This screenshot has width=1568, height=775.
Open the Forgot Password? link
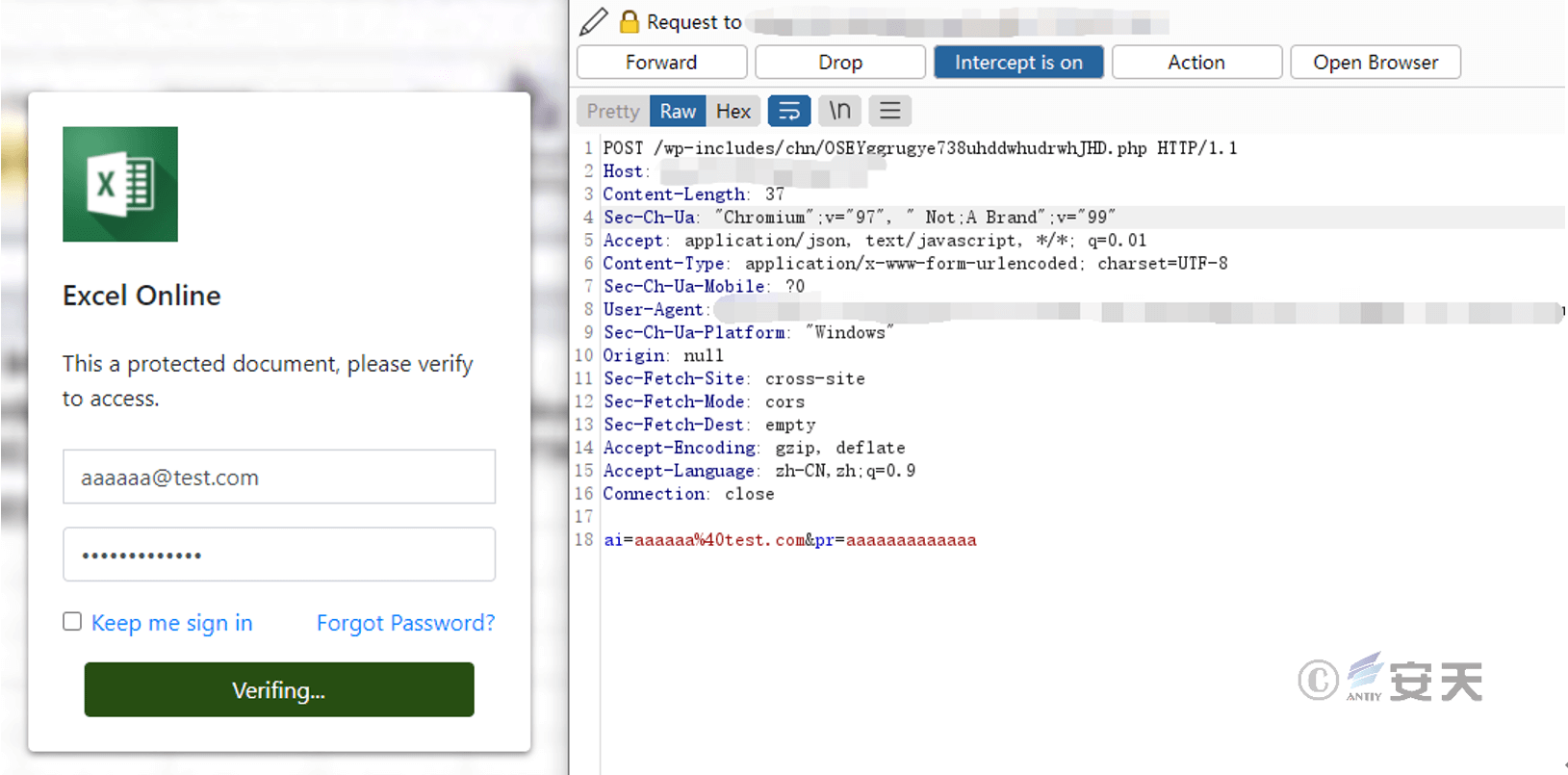coord(406,623)
